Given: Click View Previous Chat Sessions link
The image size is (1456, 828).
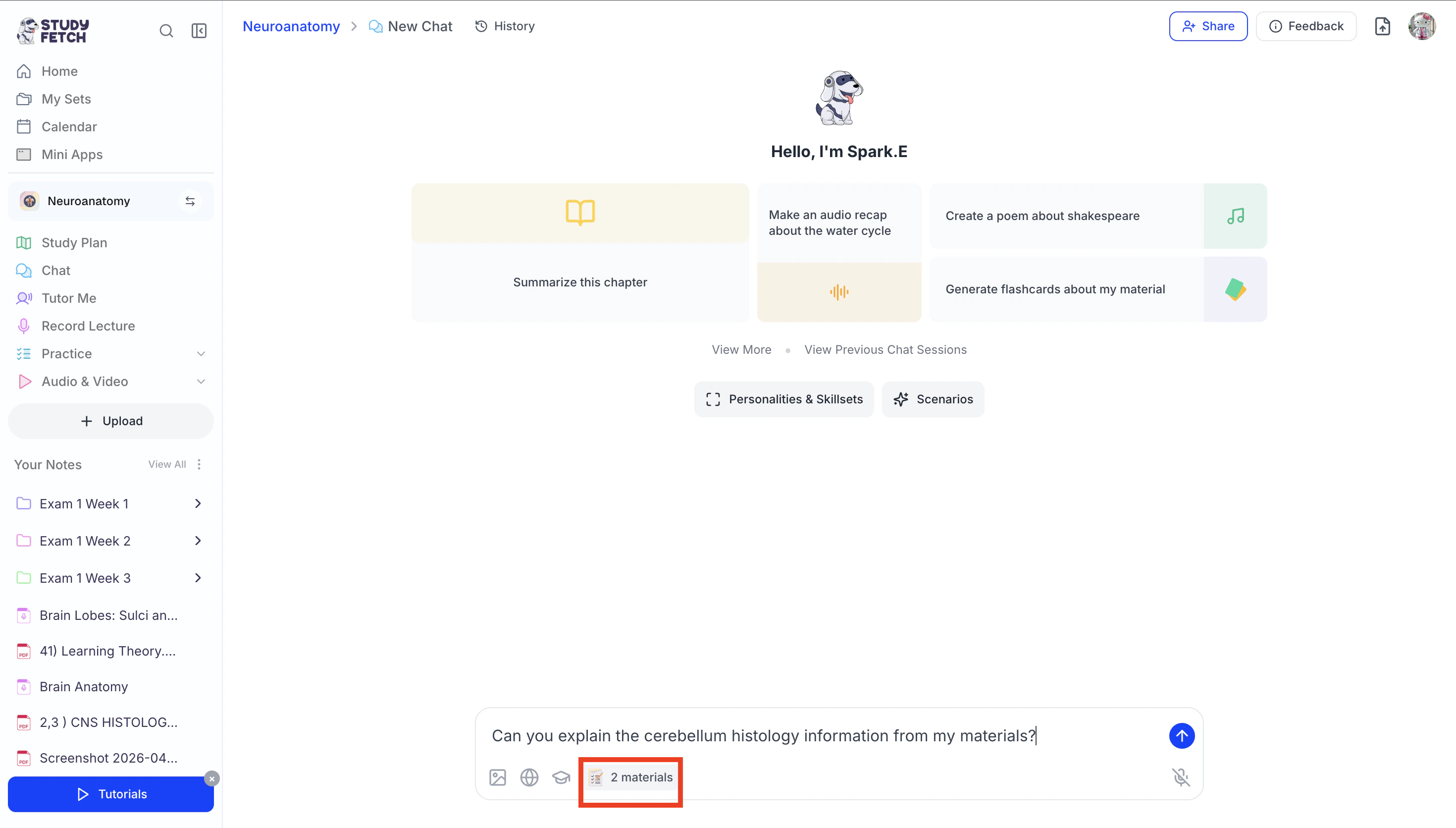Looking at the screenshot, I should 885,350.
